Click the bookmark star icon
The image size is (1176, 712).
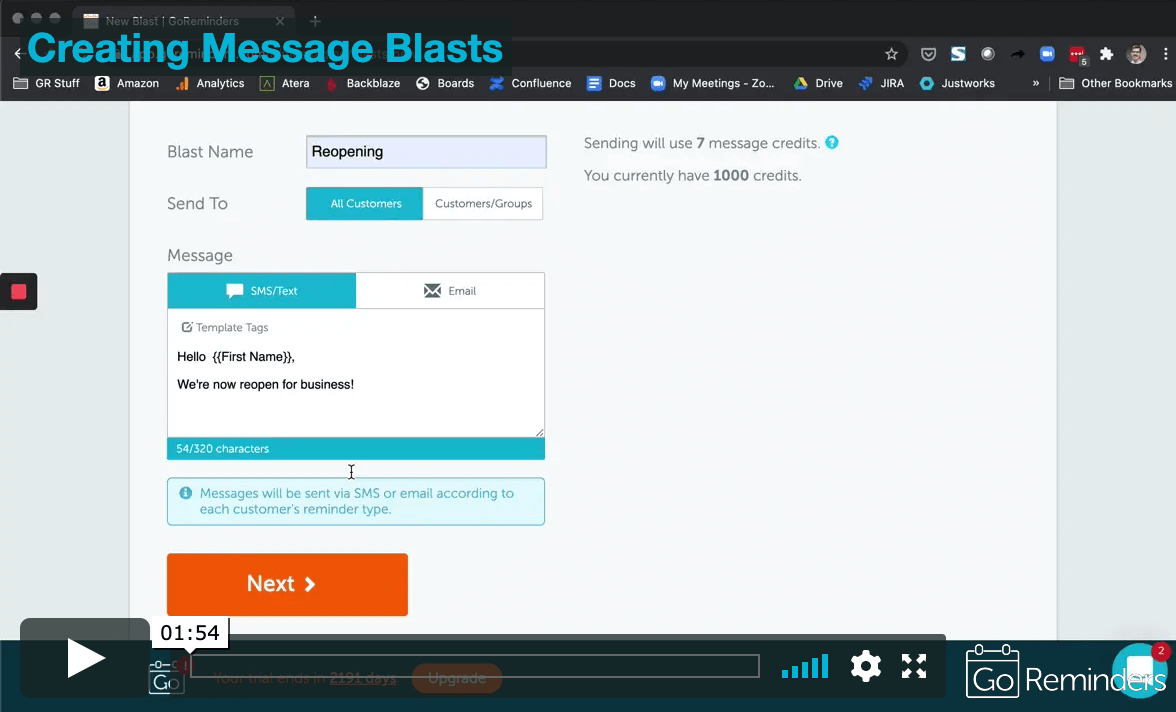coord(891,53)
